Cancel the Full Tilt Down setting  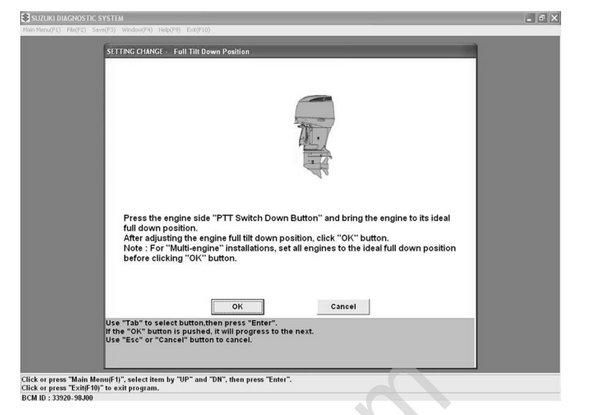tap(343, 306)
